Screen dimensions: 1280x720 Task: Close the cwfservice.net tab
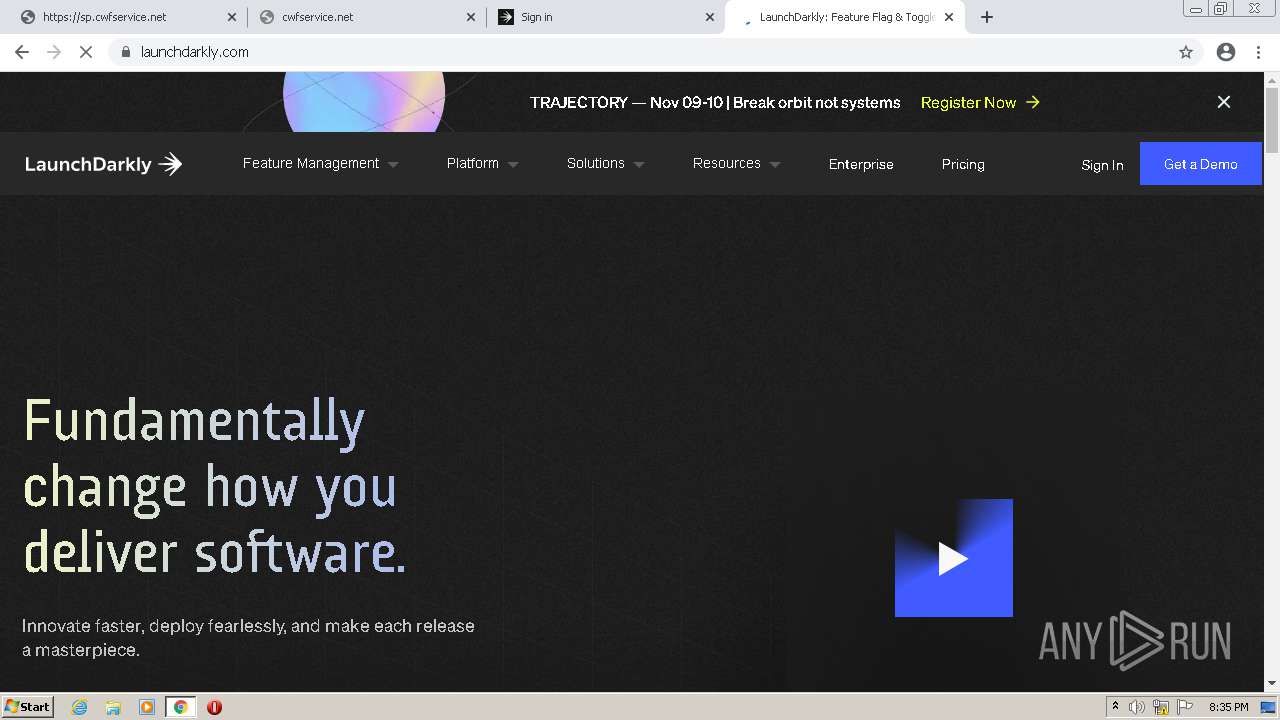471,17
